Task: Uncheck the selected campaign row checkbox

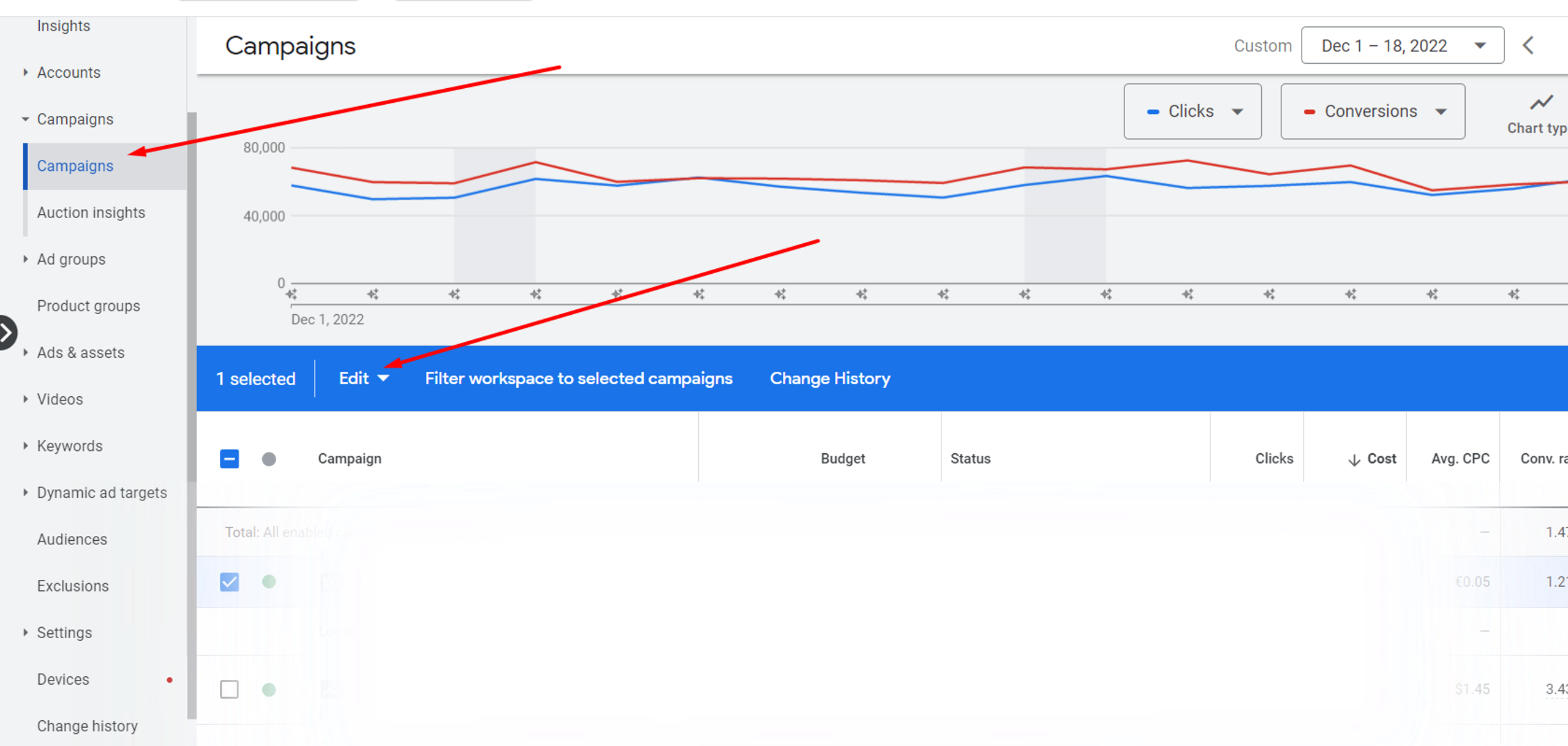Action: (x=230, y=581)
